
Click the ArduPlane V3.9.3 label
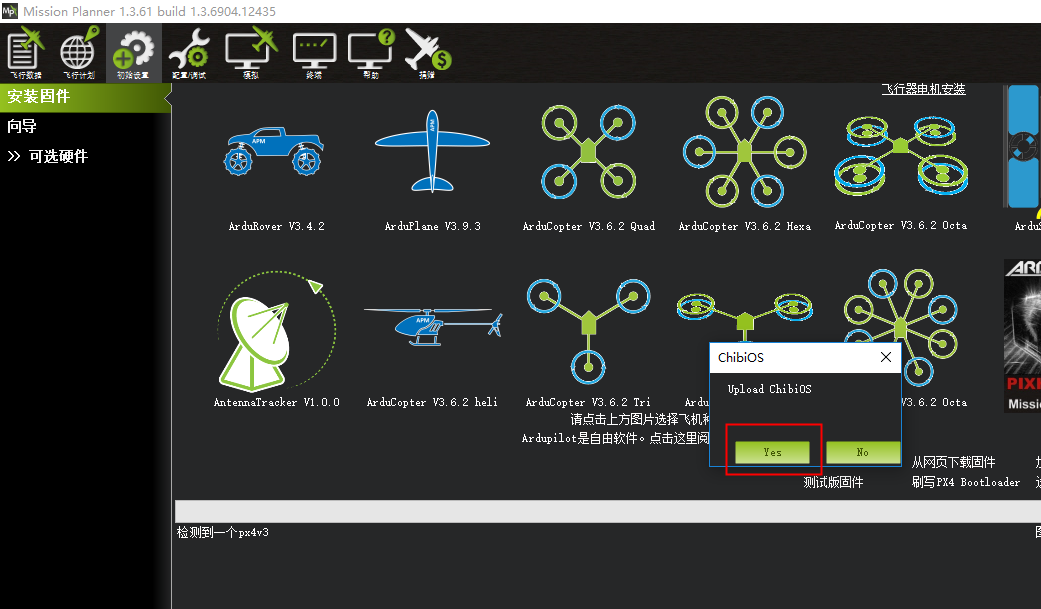pos(432,226)
